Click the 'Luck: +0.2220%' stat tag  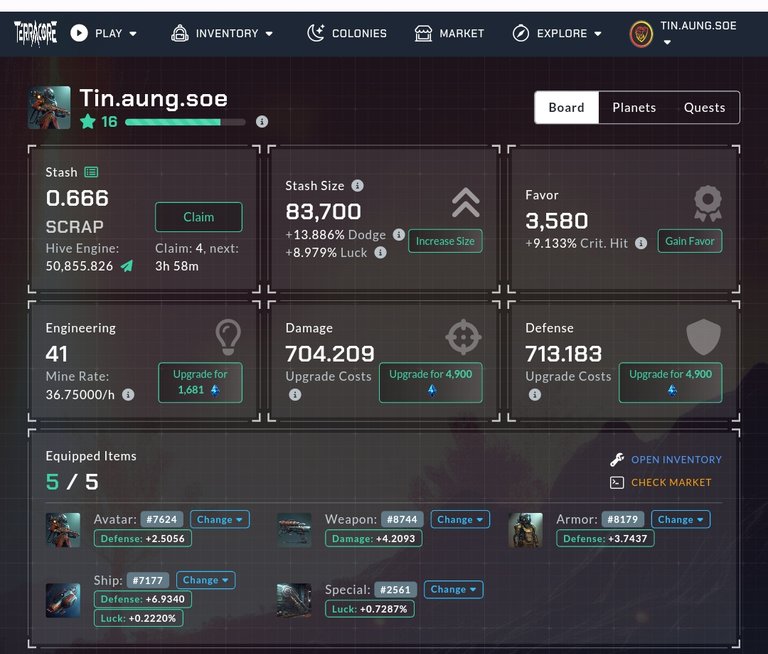(139, 618)
